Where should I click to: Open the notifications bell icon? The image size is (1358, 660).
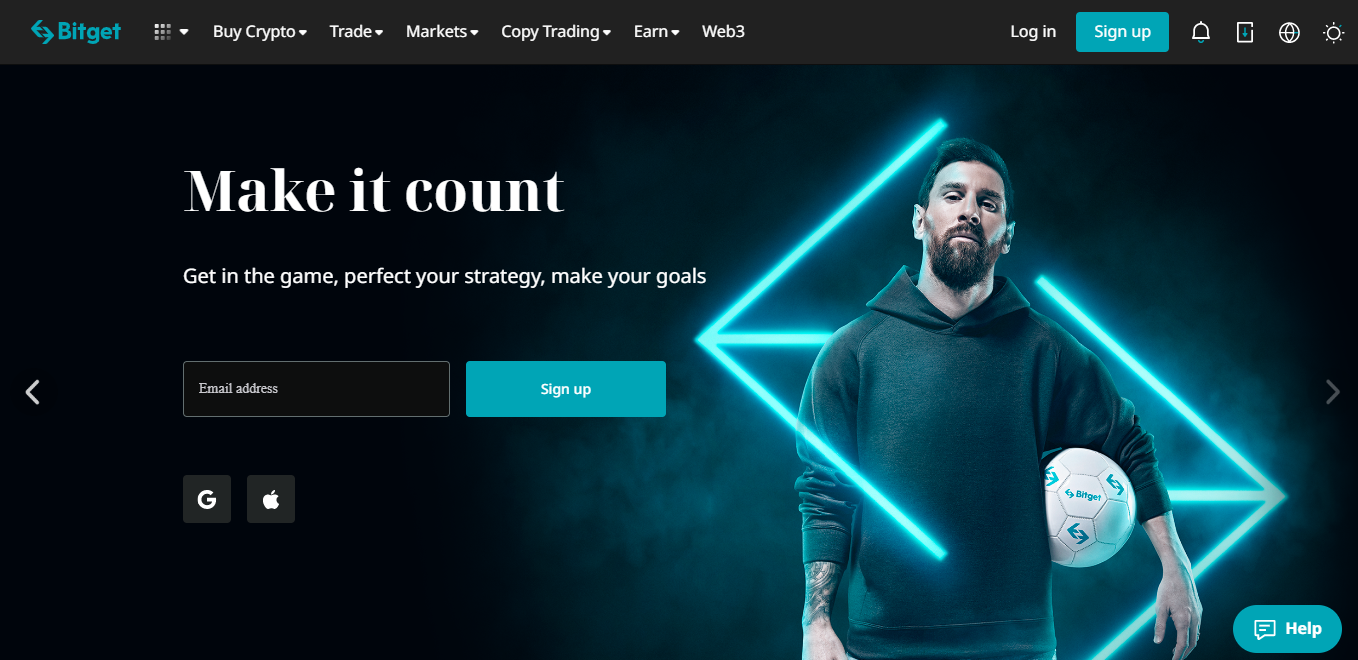pyautogui.click(x=1201, y=32)
